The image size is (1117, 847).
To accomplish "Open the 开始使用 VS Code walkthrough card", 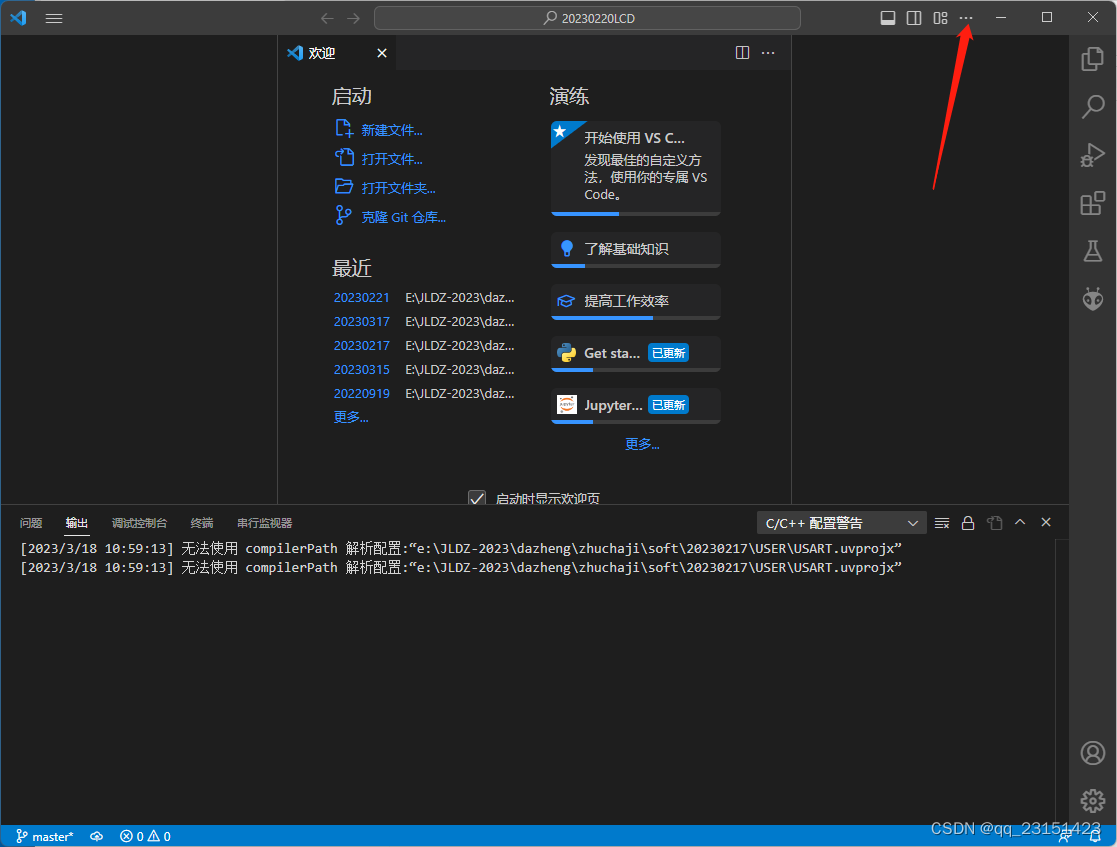I will (x=635, y=168).
